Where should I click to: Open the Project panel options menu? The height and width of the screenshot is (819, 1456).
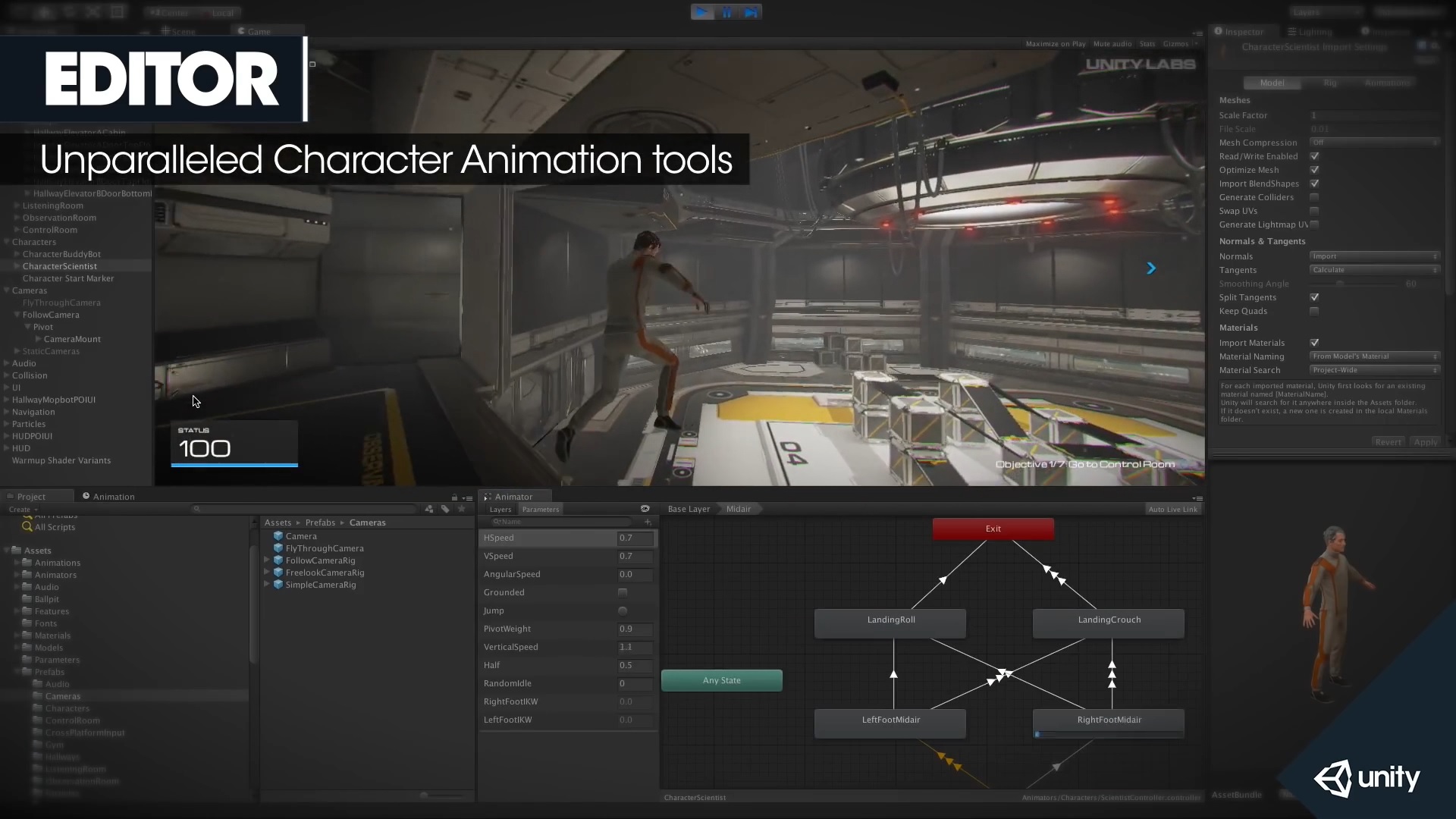[x=468, y=498]
